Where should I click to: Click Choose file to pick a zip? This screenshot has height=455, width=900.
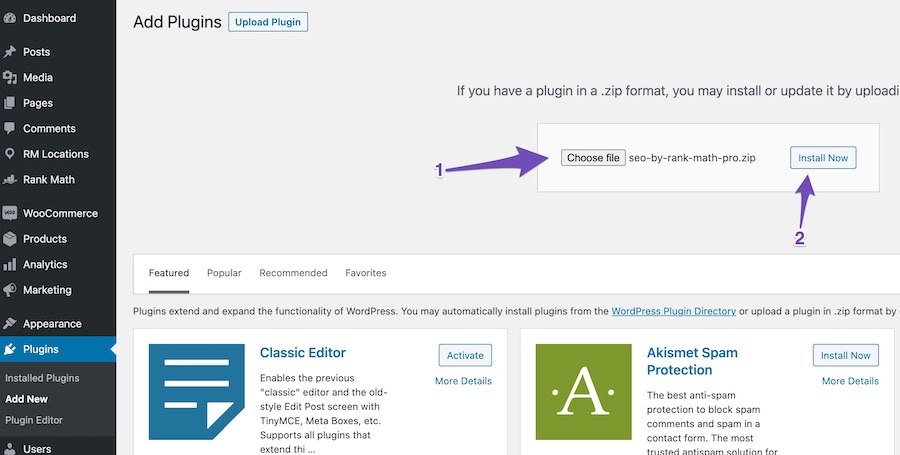pyautogui.click(x=593, y=158)
